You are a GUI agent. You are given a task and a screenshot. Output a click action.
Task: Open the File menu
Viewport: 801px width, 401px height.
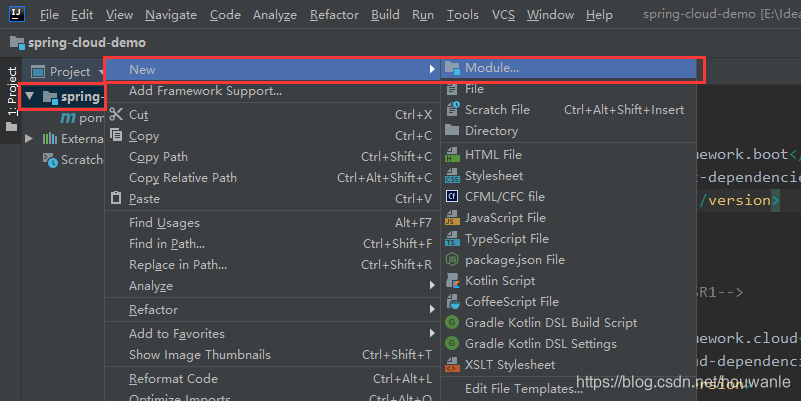(49, 15)
